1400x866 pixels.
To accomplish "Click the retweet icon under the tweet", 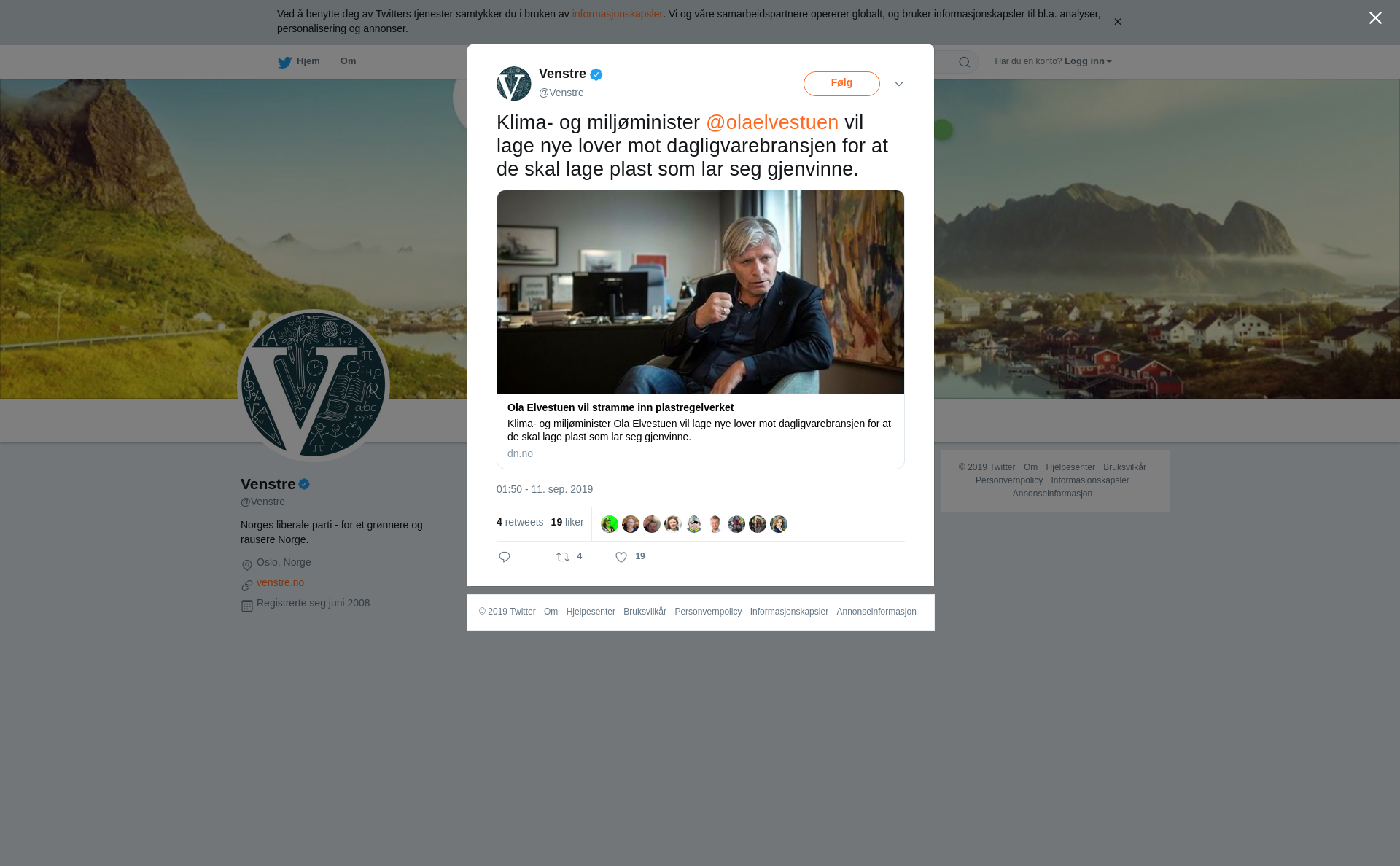I will click(563, 557).
